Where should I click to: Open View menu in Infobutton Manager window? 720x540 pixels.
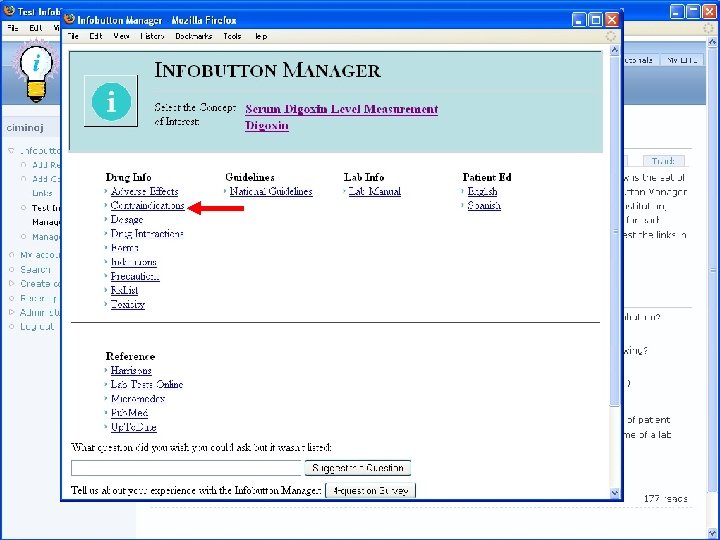click(x=121, y=36)
